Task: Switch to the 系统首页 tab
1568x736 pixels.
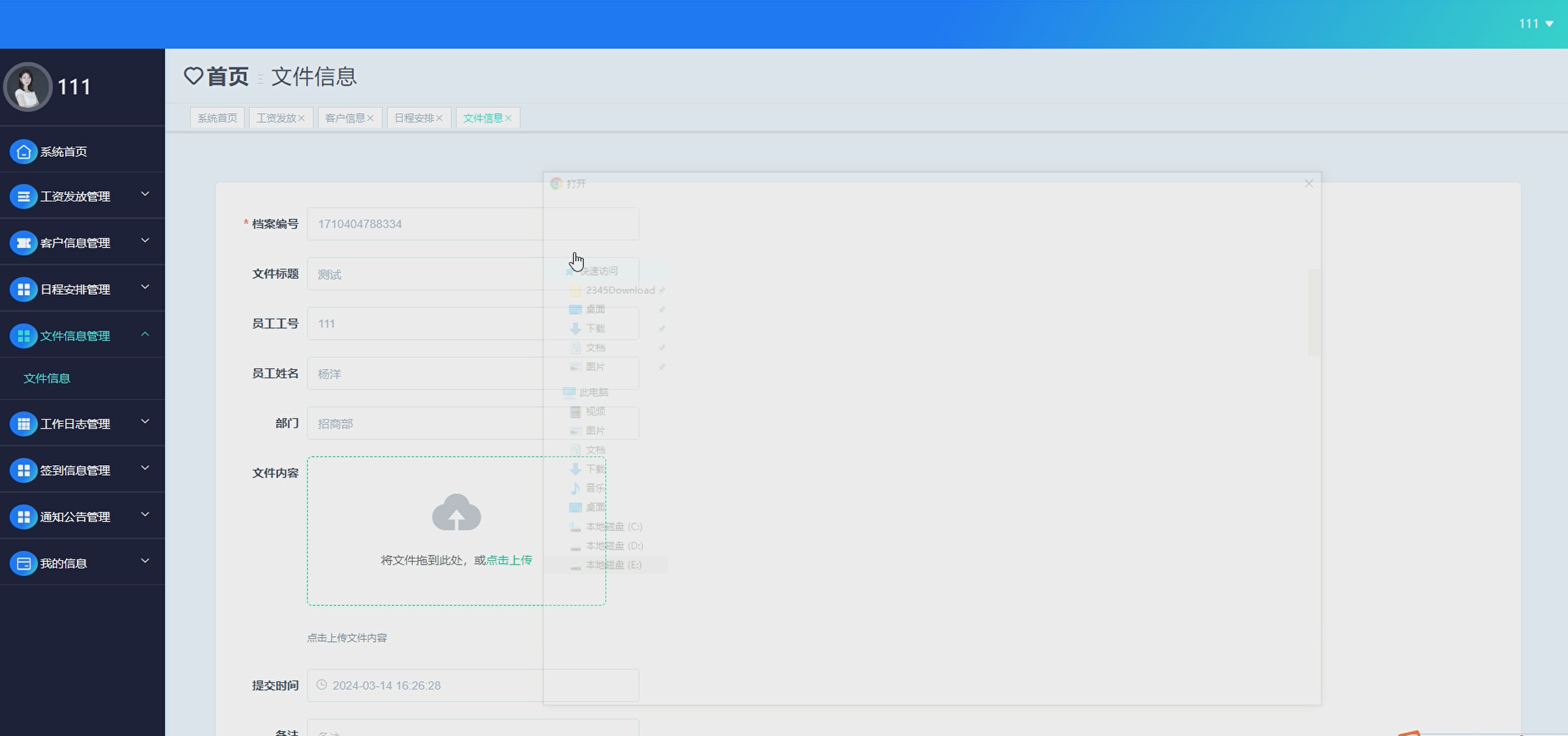Action: 217,118
